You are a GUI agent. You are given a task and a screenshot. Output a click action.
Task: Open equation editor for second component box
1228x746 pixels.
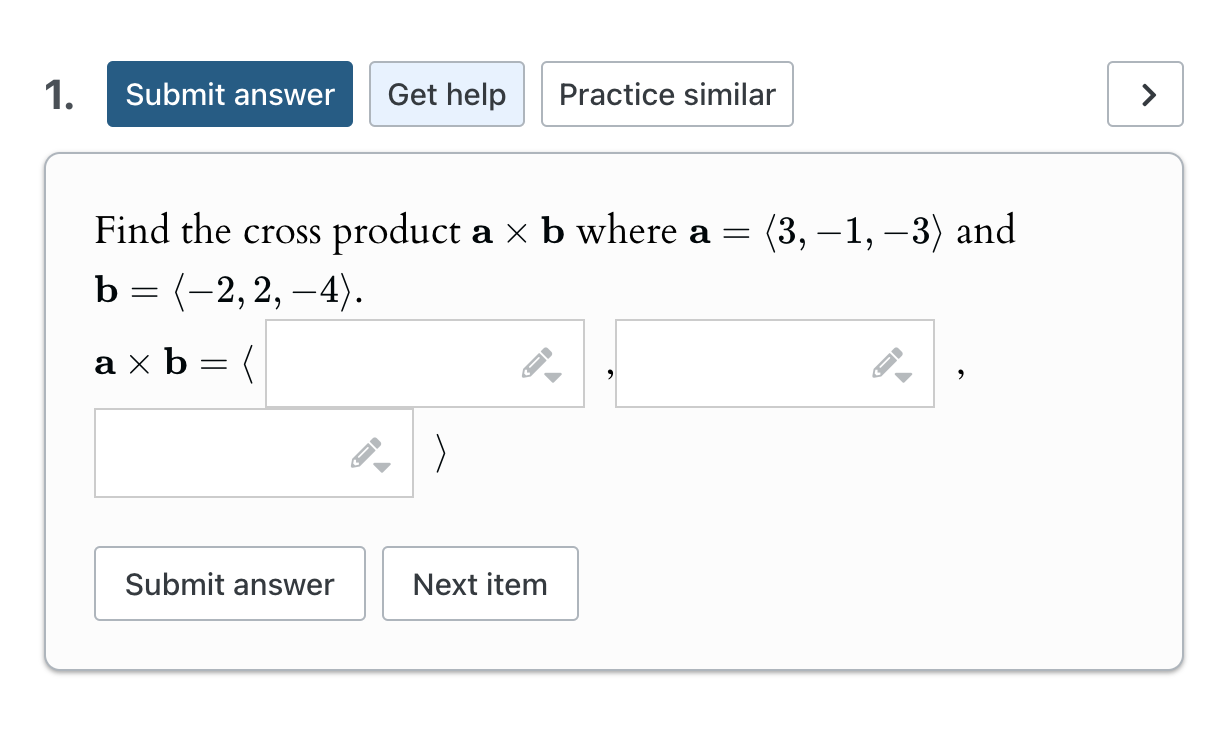(890, 364)
